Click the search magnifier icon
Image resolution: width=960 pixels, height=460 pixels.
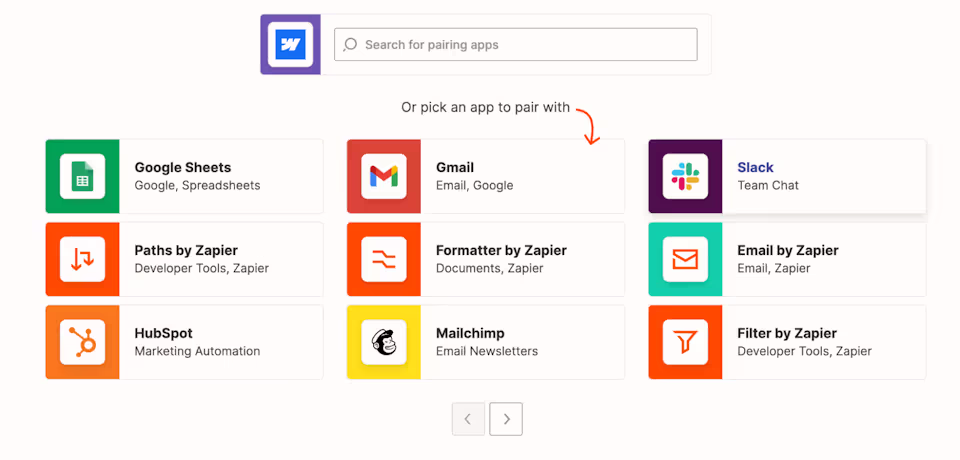(350, 45)
